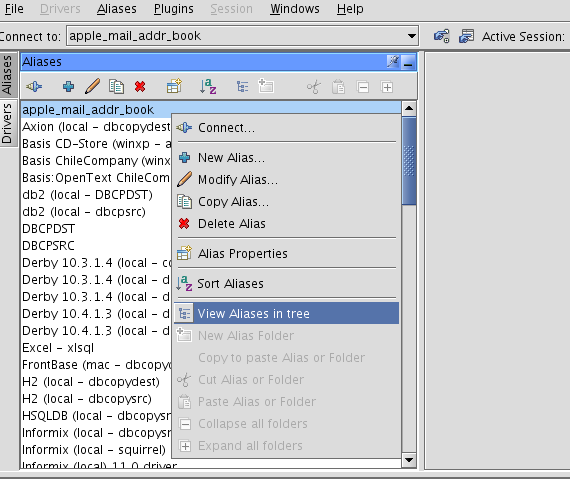Choose Connect... from the context menu
The width and height of the screenshot is (570, 483).
pyautogui.click(x=286, y=128)
